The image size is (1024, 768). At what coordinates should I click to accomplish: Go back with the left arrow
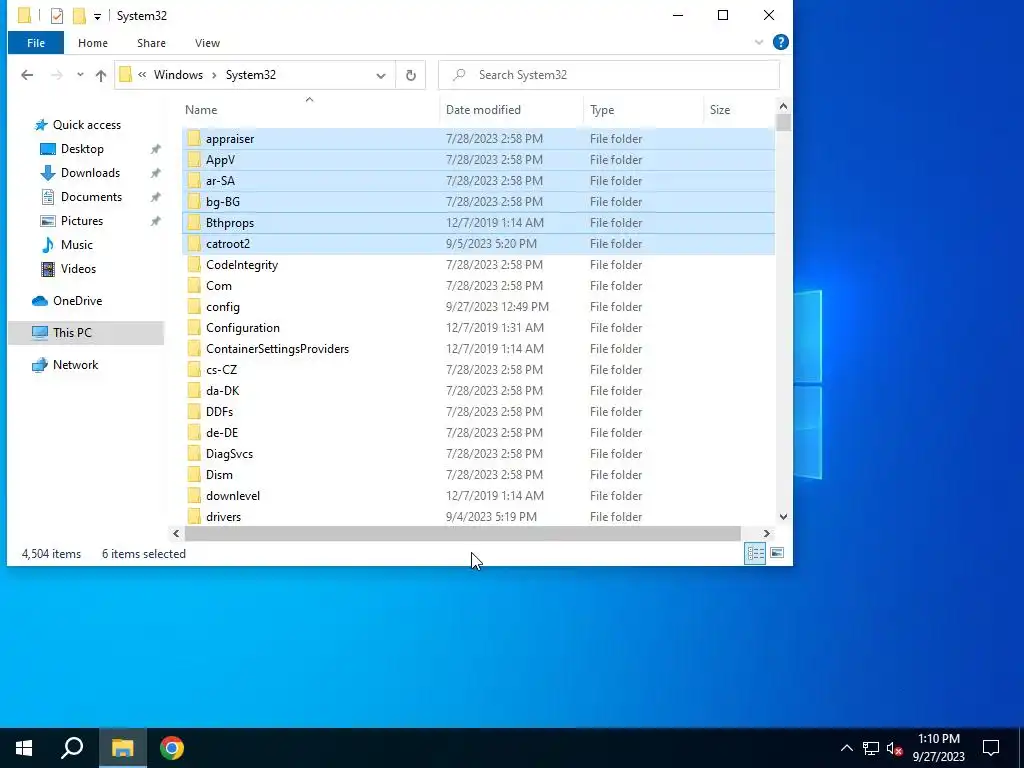[x=27, y=75]
